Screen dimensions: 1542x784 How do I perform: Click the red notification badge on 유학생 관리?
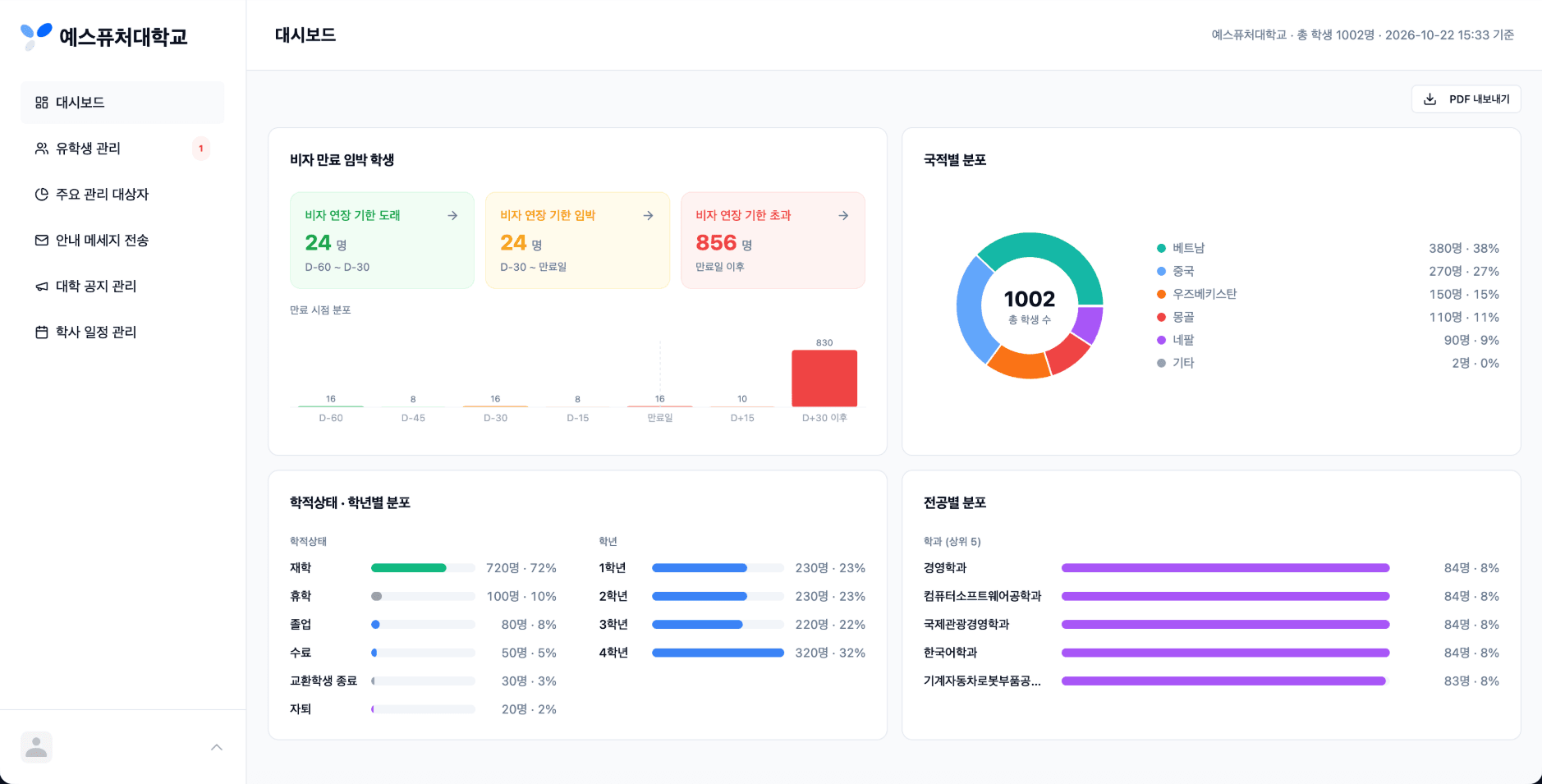(x=201, y=149)
